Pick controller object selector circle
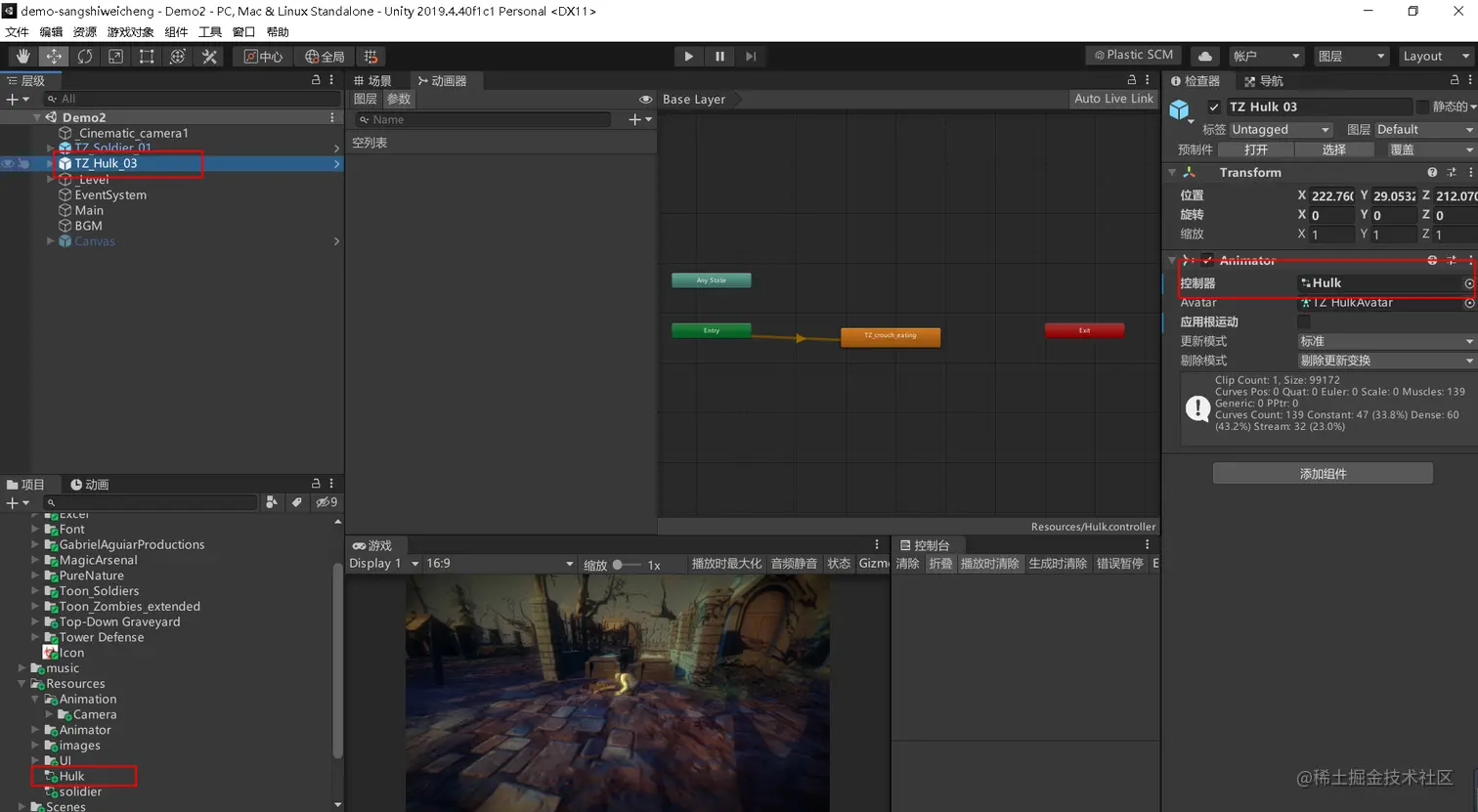1478x812 pixels. point(1469,283)
